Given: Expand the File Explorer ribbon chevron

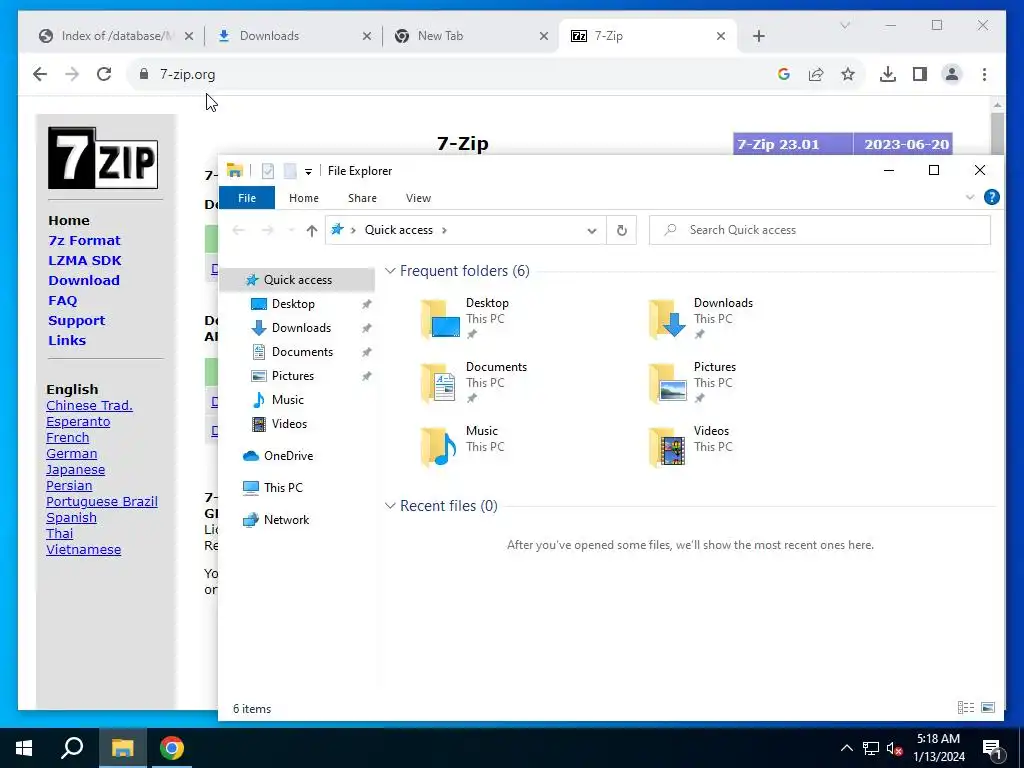Looking at the screenshot, I should (970, 197).
